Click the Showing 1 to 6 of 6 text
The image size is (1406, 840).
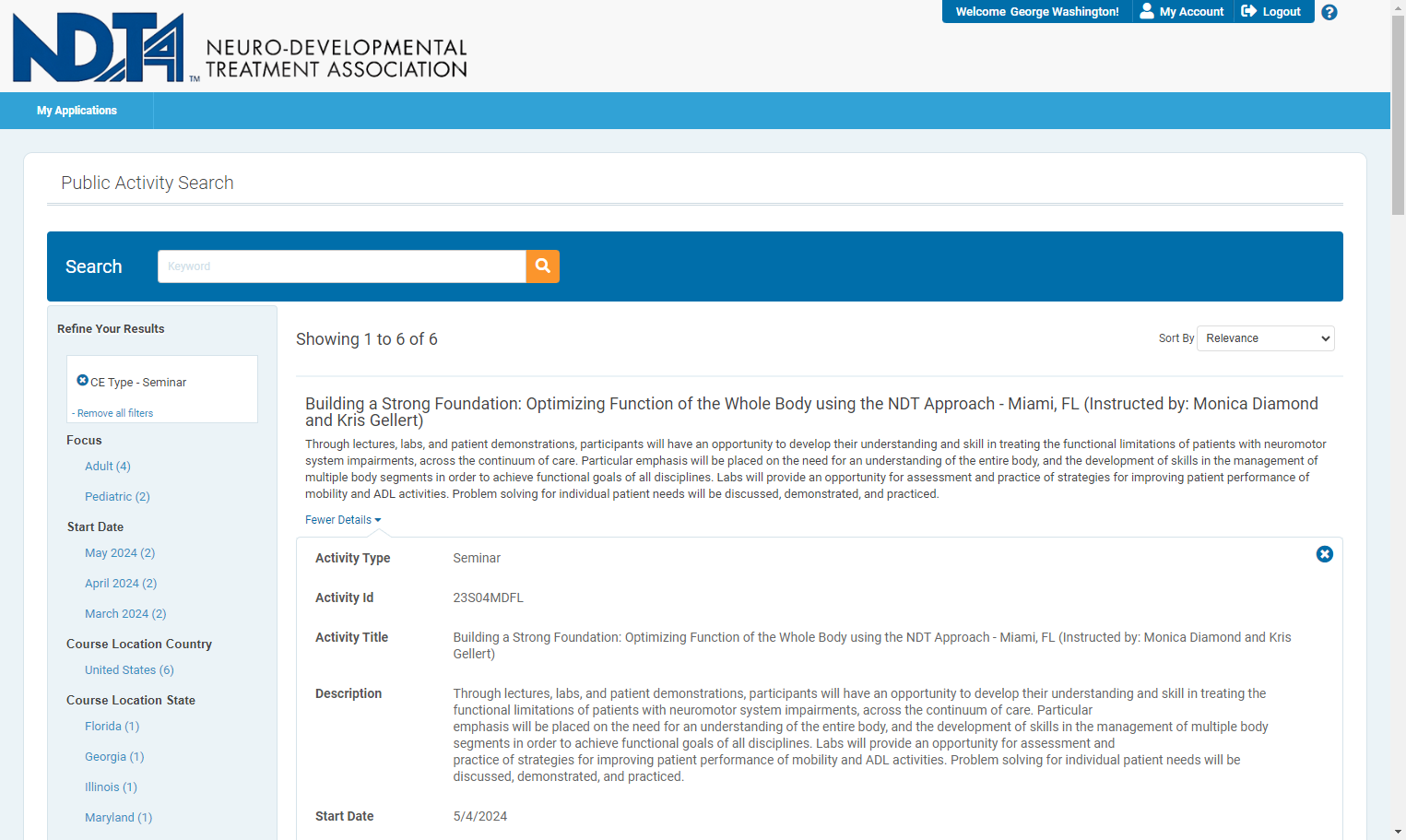[367, 339]
